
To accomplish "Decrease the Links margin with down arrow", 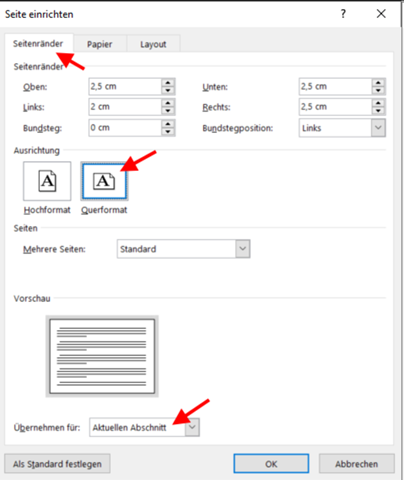I will pos(168,111).
